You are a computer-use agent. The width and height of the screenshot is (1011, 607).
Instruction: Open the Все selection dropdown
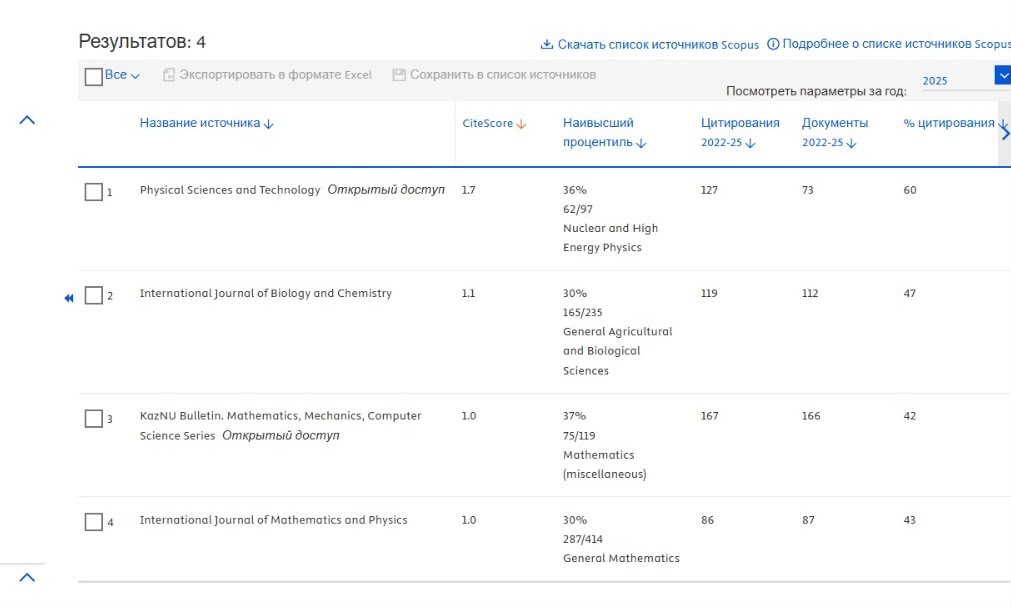click(123, 75)
